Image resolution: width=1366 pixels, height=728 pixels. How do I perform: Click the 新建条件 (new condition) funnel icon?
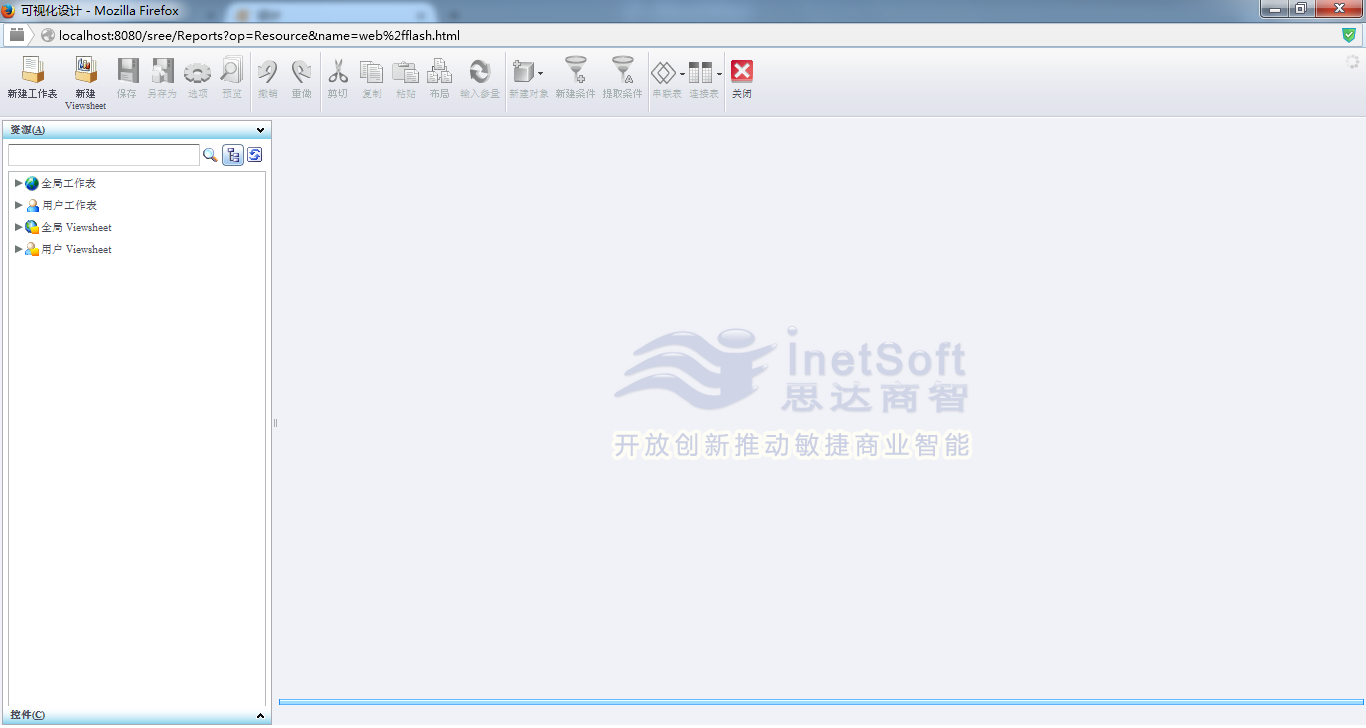pos(576,70)
